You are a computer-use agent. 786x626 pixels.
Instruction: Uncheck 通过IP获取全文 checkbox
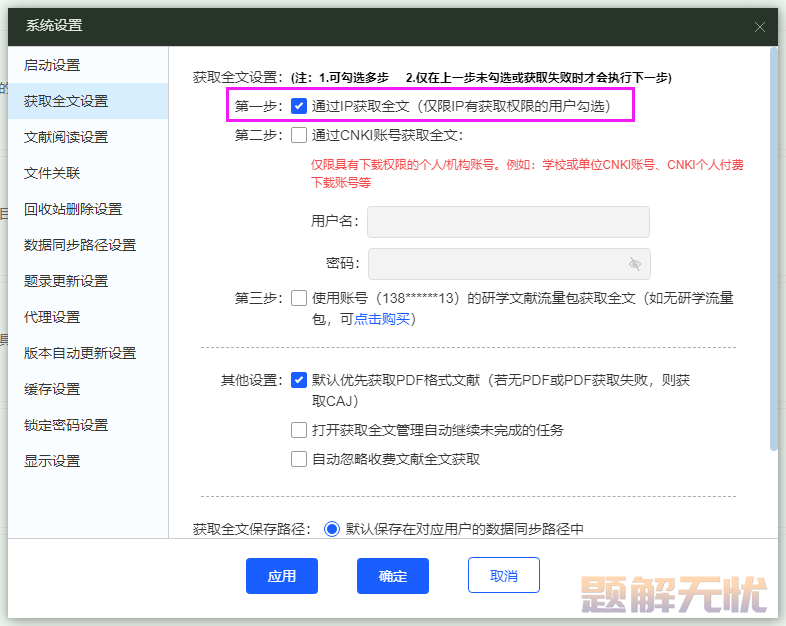[x=299, y=106]
